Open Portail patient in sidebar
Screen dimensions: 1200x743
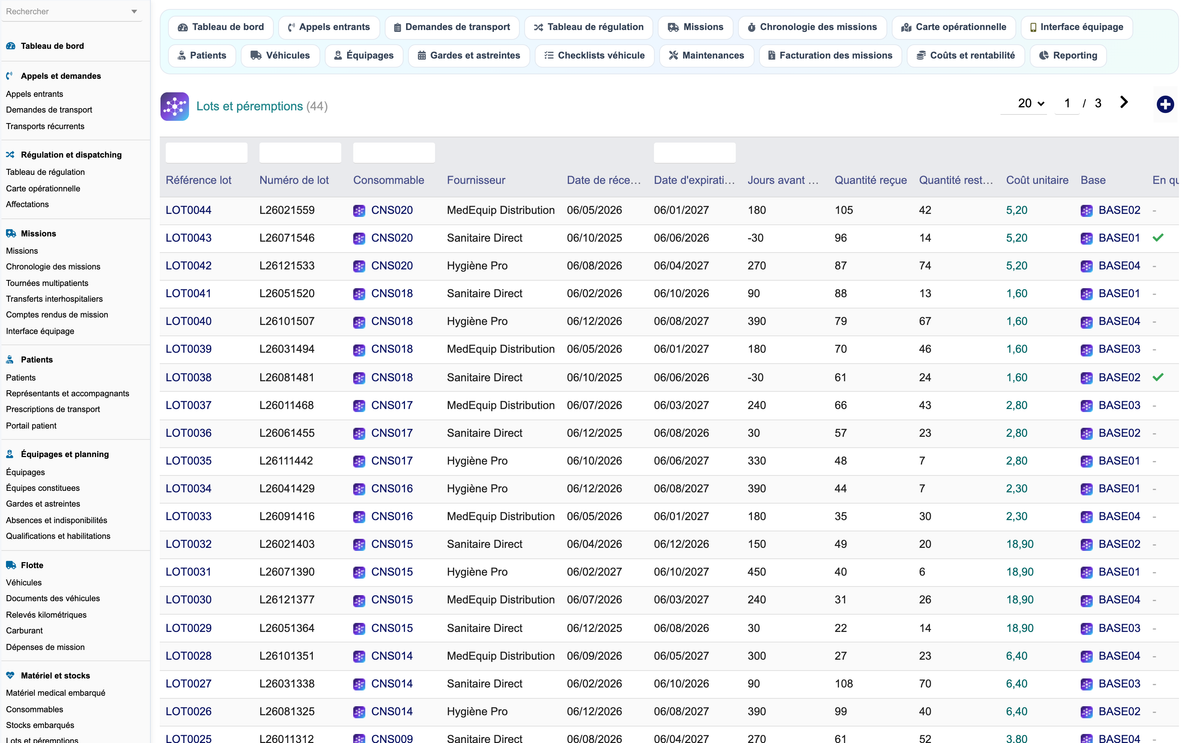(x=31, y=426)
